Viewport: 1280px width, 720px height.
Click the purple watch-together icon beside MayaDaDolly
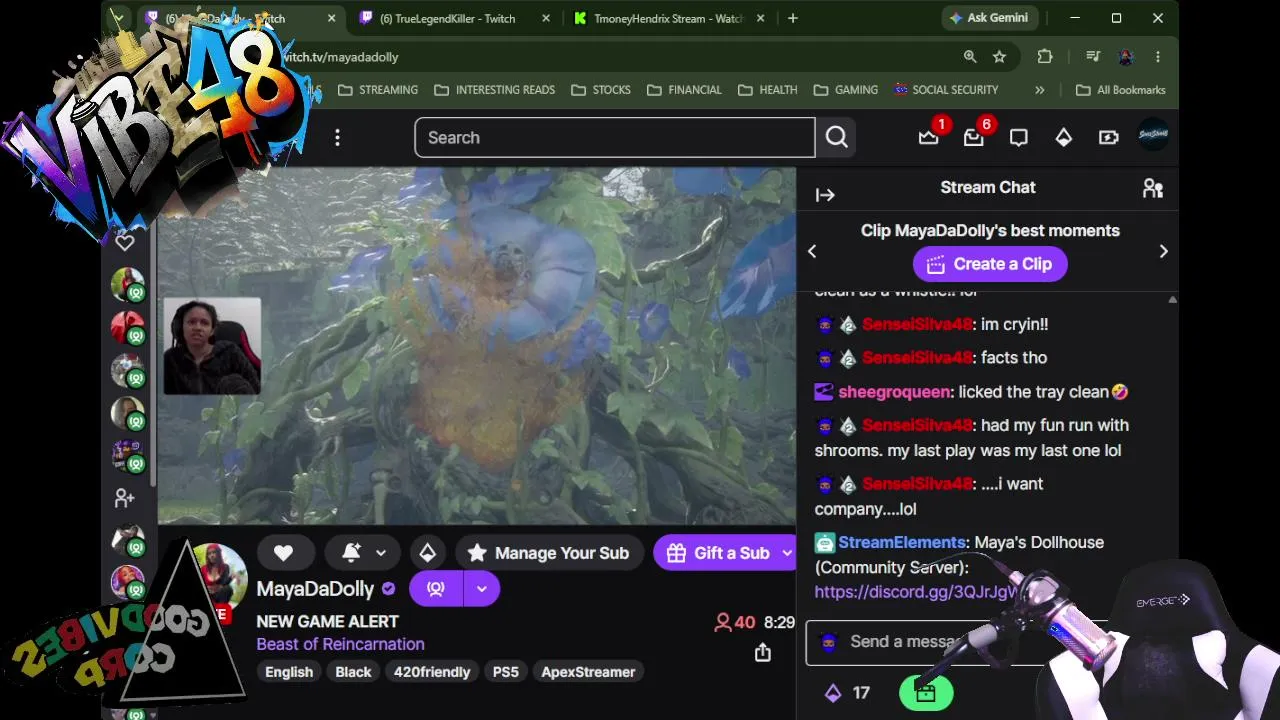click(436, 589)
